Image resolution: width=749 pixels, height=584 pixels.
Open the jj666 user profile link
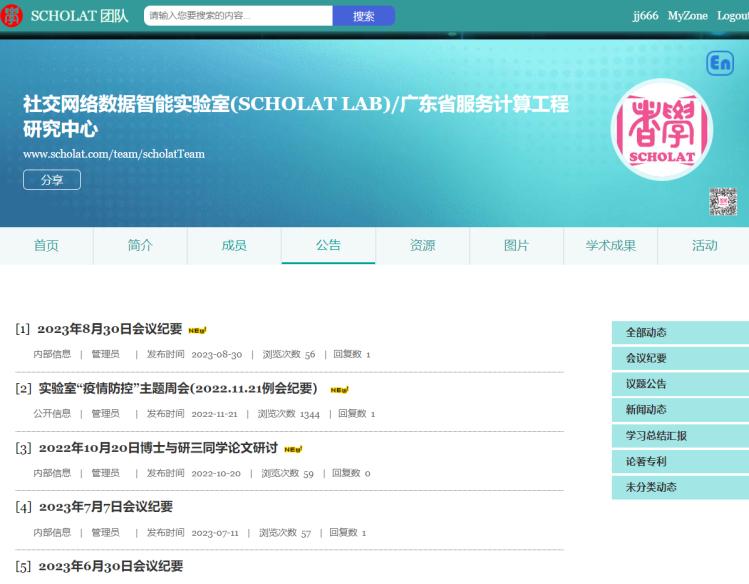coord(645,16)
